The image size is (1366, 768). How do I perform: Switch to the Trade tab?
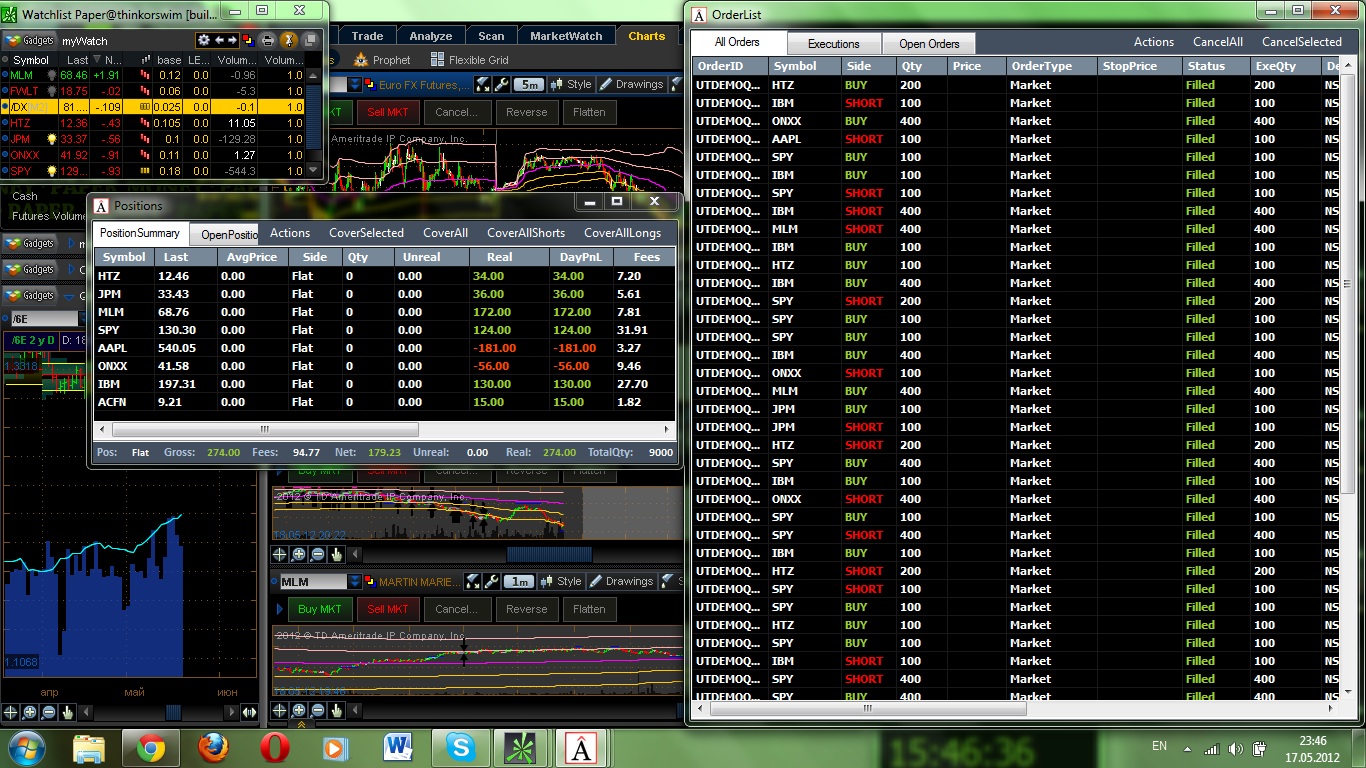click(367, 36)
